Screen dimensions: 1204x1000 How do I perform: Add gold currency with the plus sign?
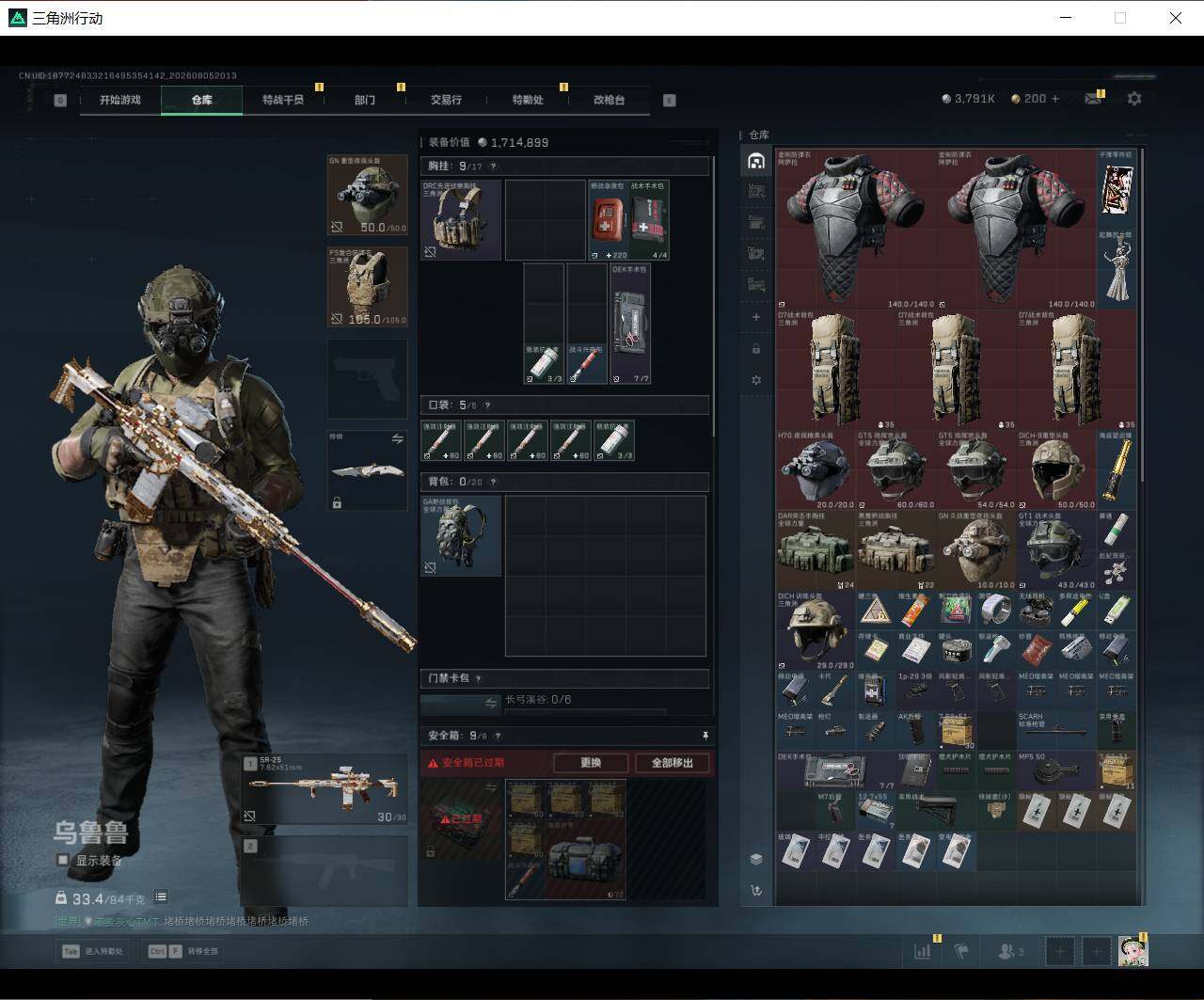(x=1054, y=99)
